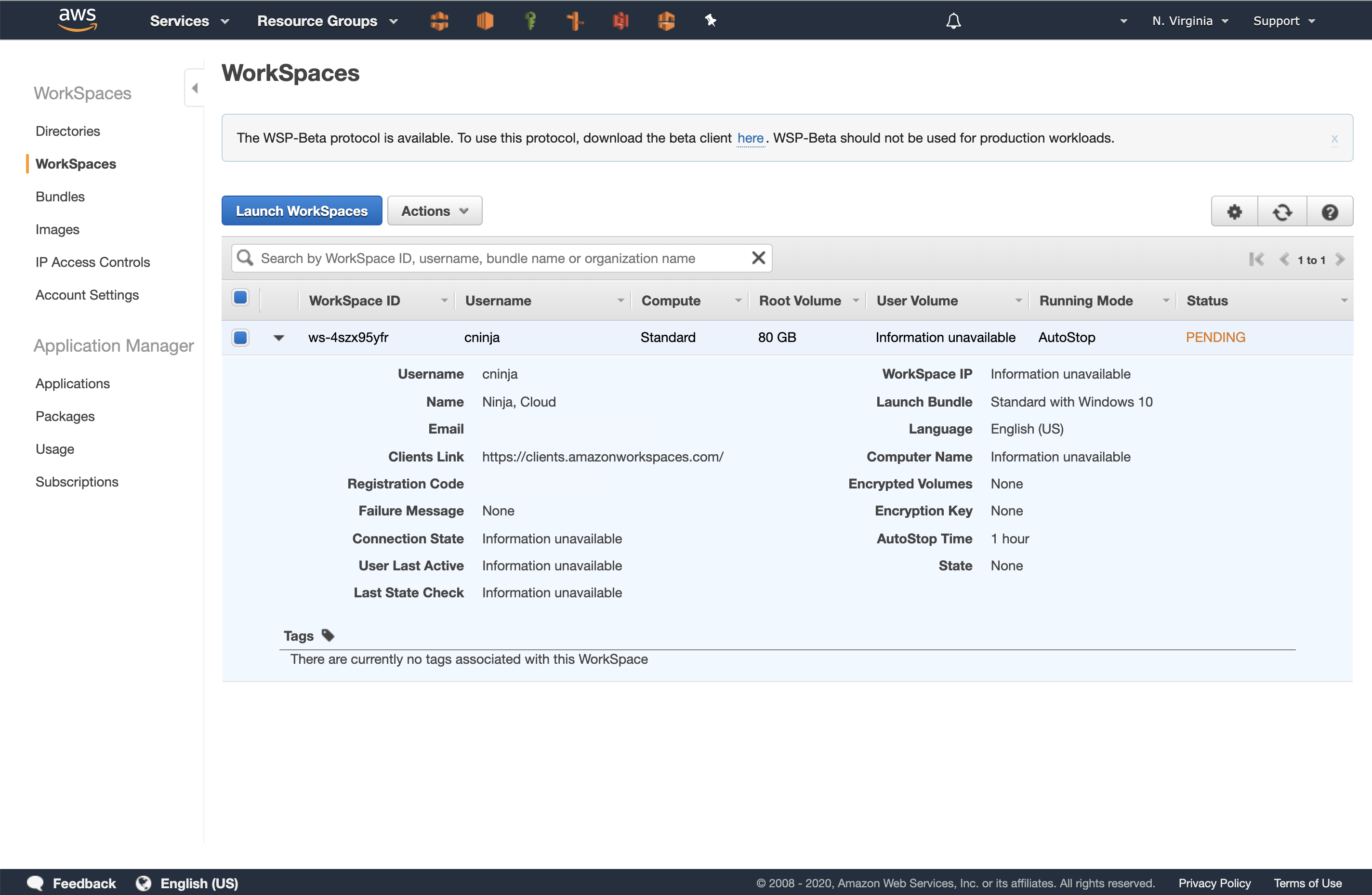
Task: Open the Resource Groups dropdown
Action: tap(328, 21)
